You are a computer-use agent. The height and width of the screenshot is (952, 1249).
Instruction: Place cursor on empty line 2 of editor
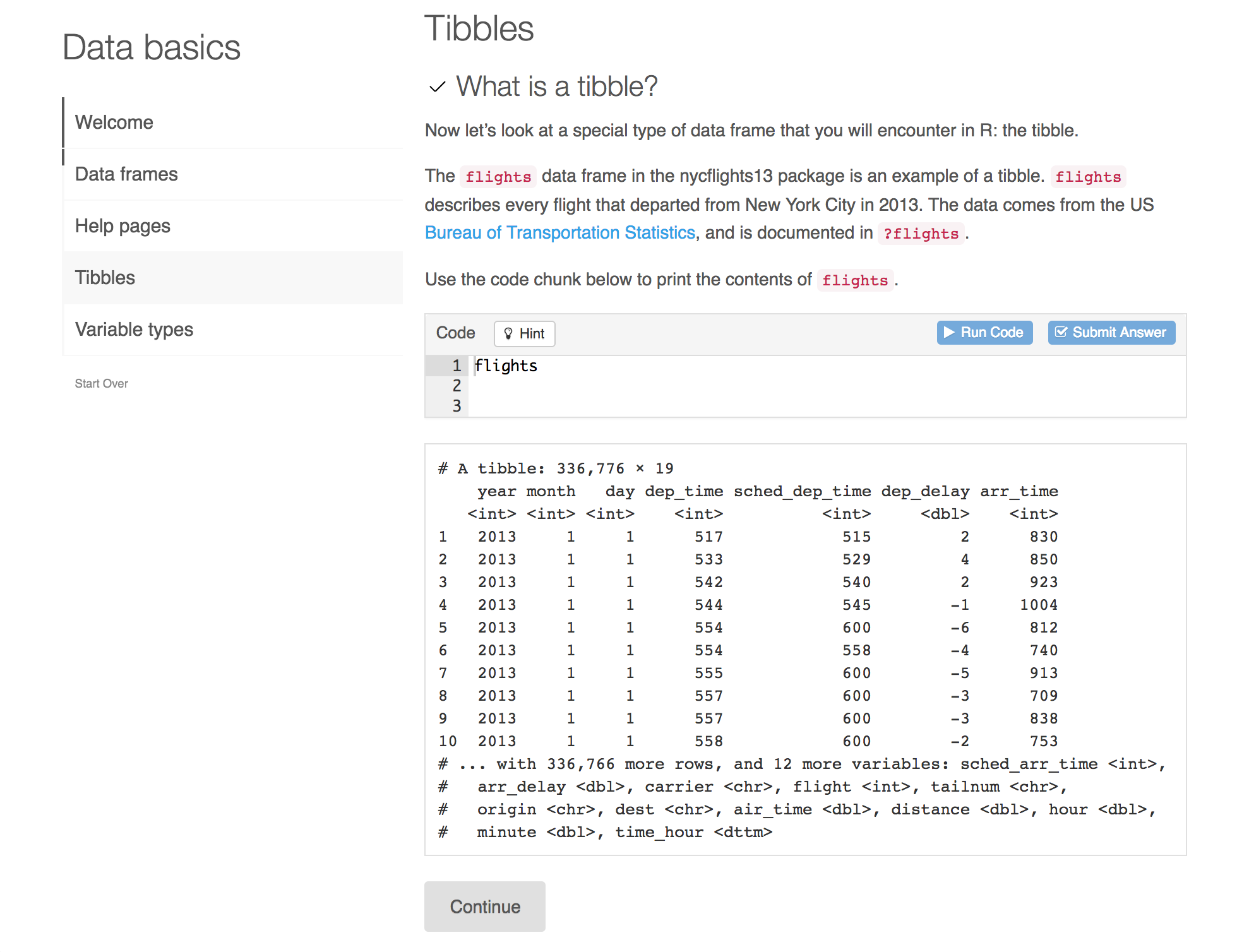click(827, 386)
